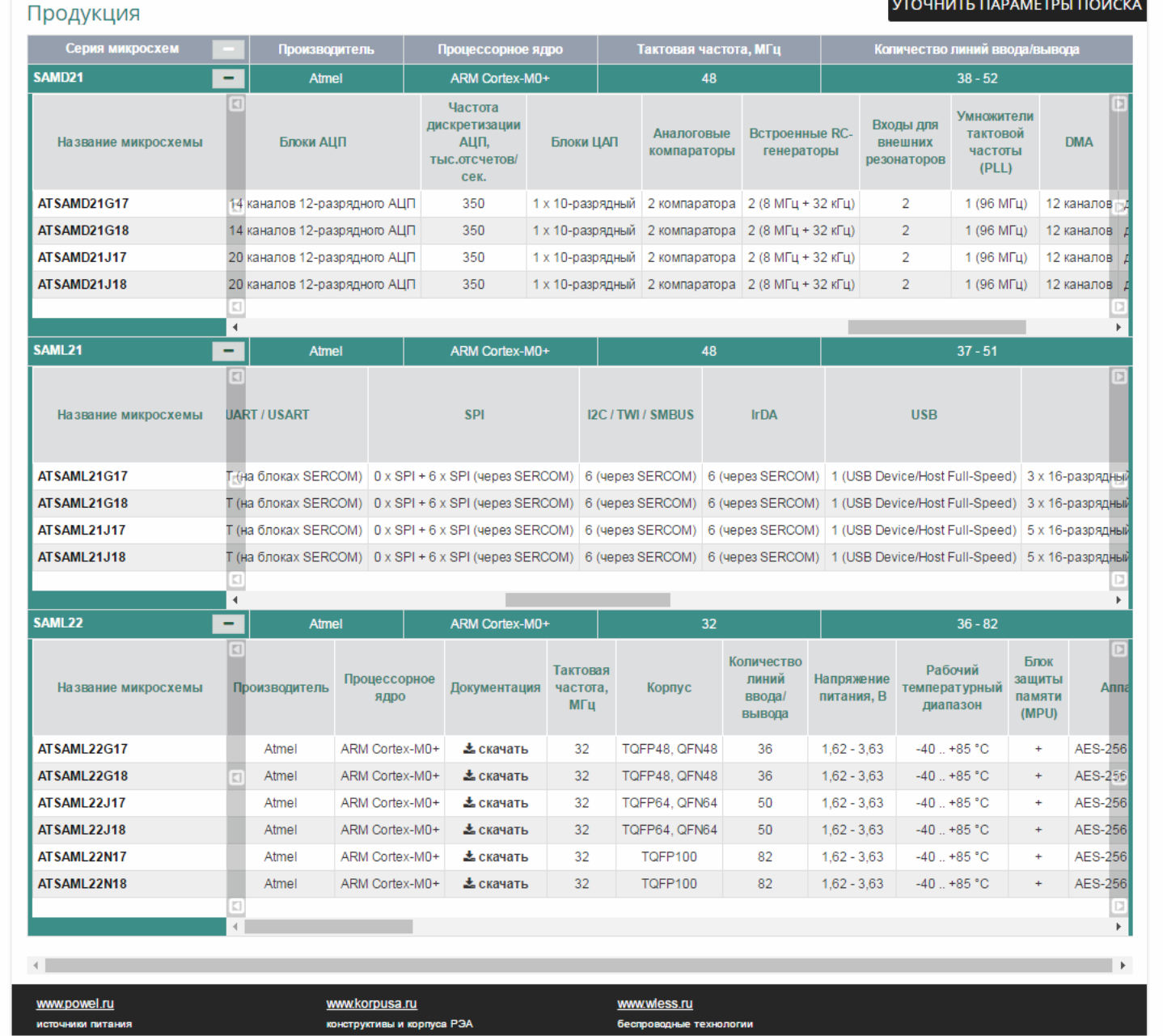Click the 'Тактовая частота, МГц' main header
The width and height of the screenshot is (1163, 1036).
[x=708, y=49]
